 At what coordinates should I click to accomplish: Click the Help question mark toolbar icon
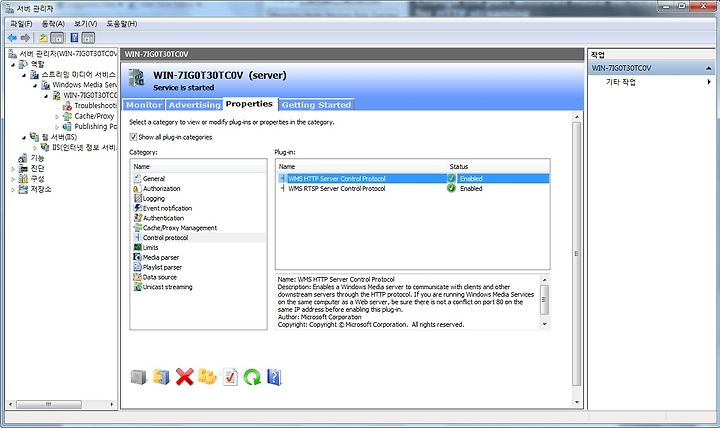[x=74, y=38]
